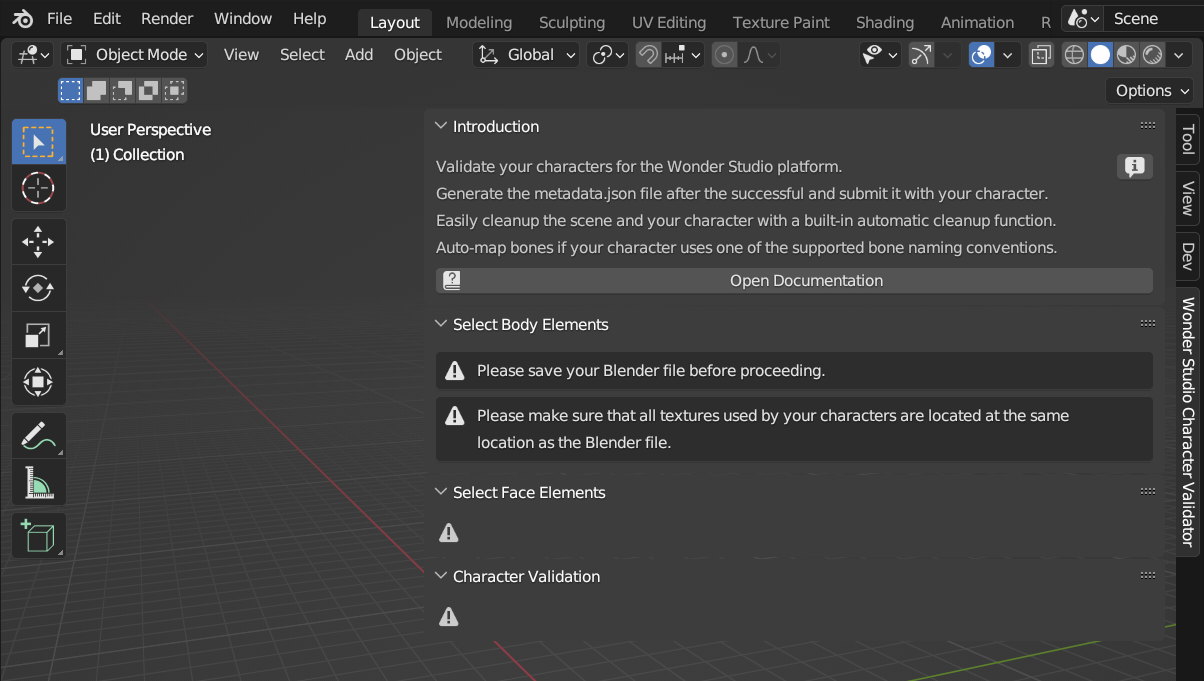Toggle show gizmos
Viewport: 1204px width, 681px height.
[921, 55]
